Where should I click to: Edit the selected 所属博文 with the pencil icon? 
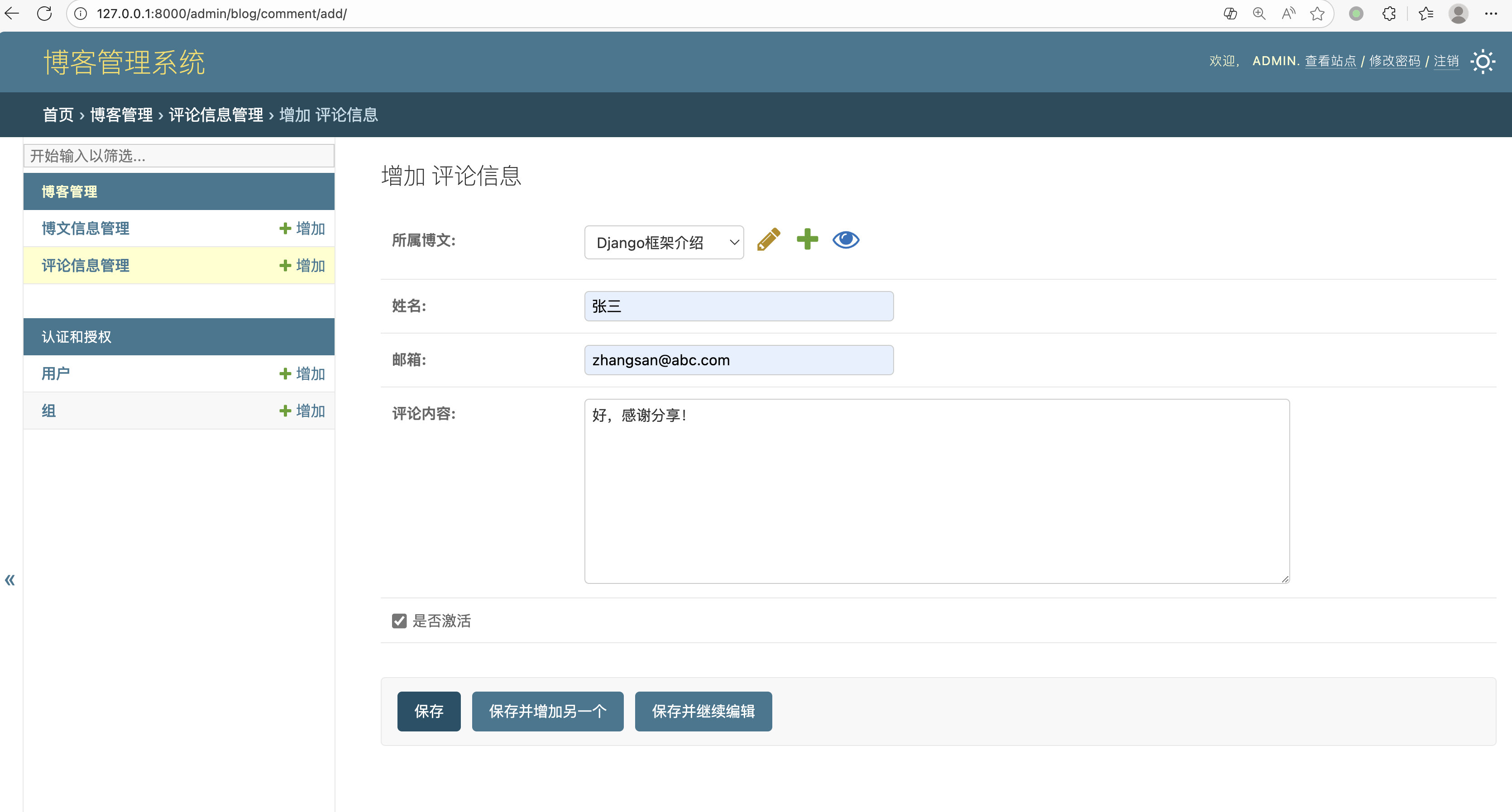click(768, 240)
